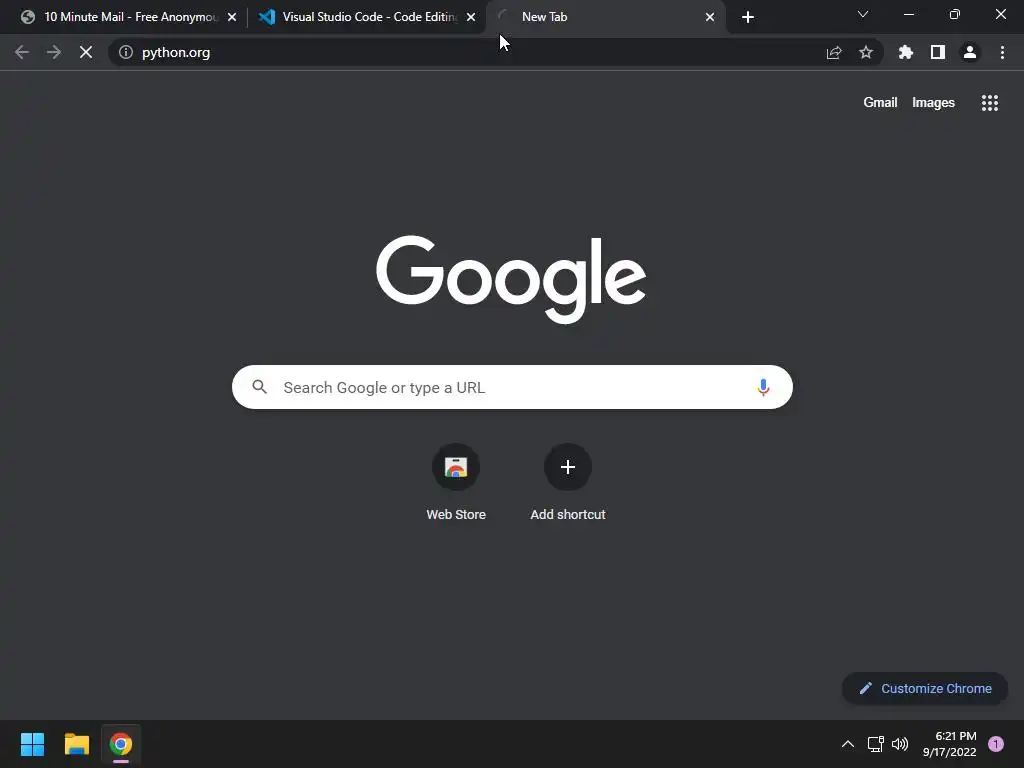Open network settings from tray
This screenshot has height=768, width=1024.
[x=875, y=744]
